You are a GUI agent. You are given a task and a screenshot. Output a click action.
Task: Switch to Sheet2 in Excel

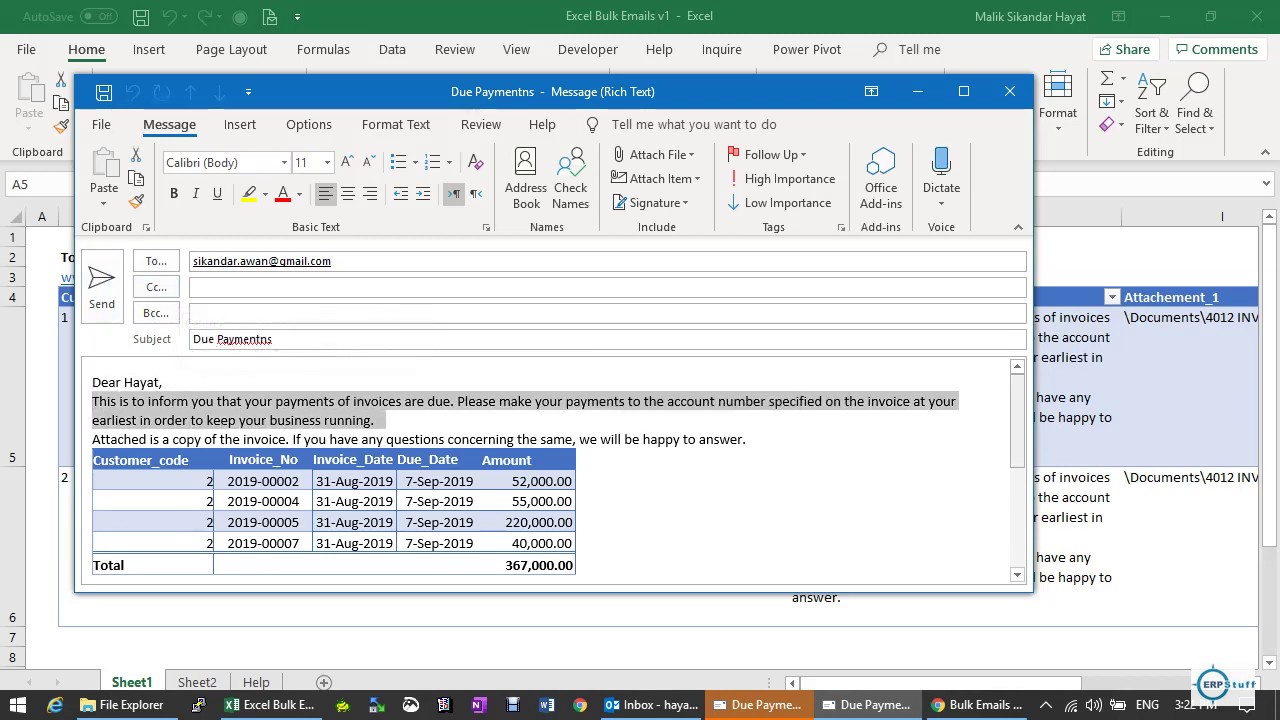197,682
